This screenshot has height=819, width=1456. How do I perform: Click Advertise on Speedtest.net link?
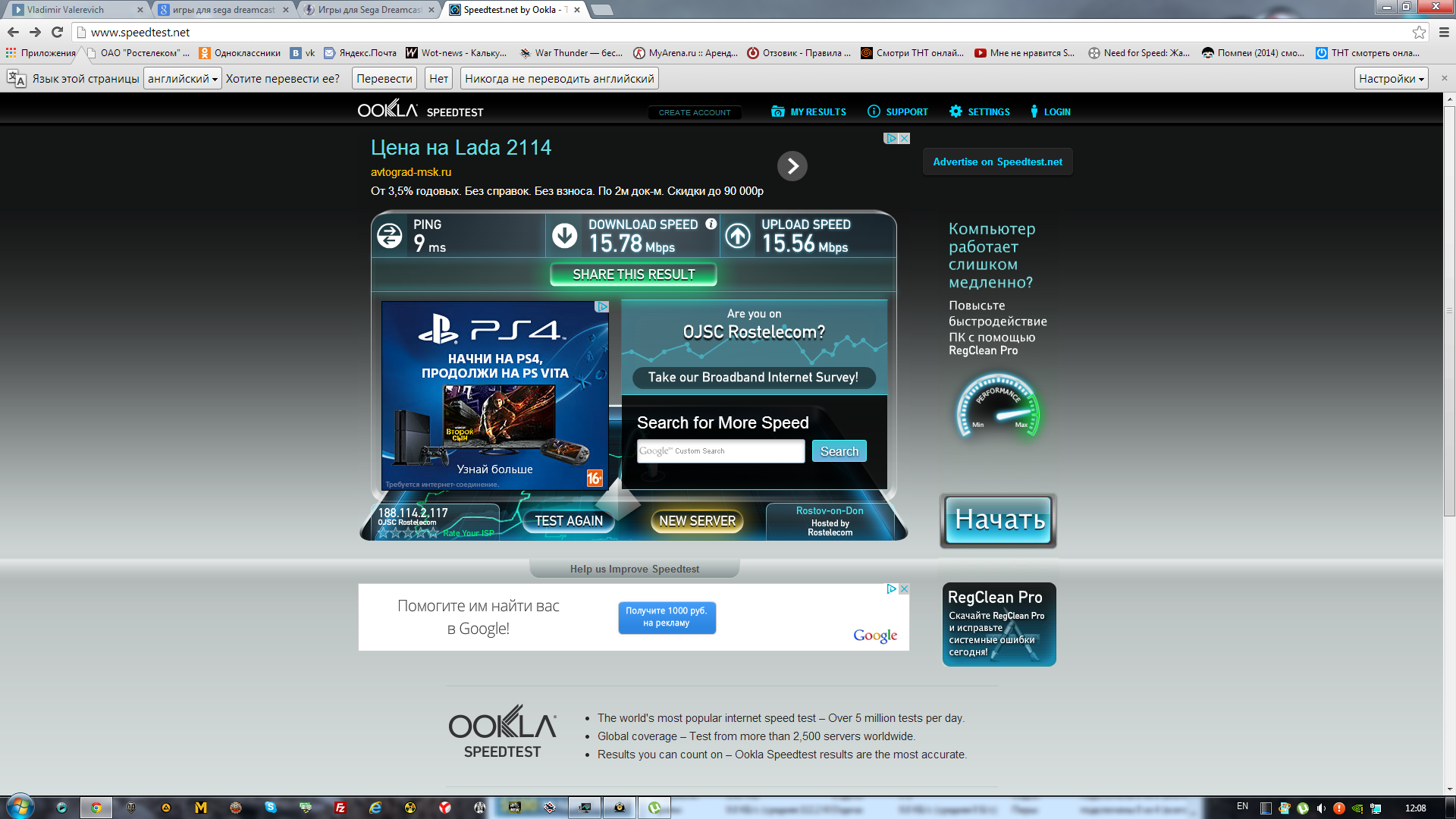click(997, 162)
